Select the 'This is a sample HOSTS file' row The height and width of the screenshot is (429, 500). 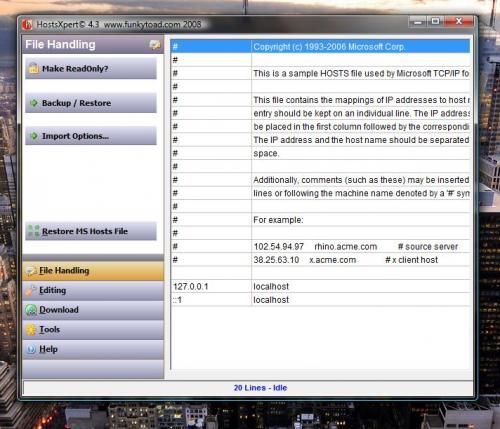[x=320, y=73]
